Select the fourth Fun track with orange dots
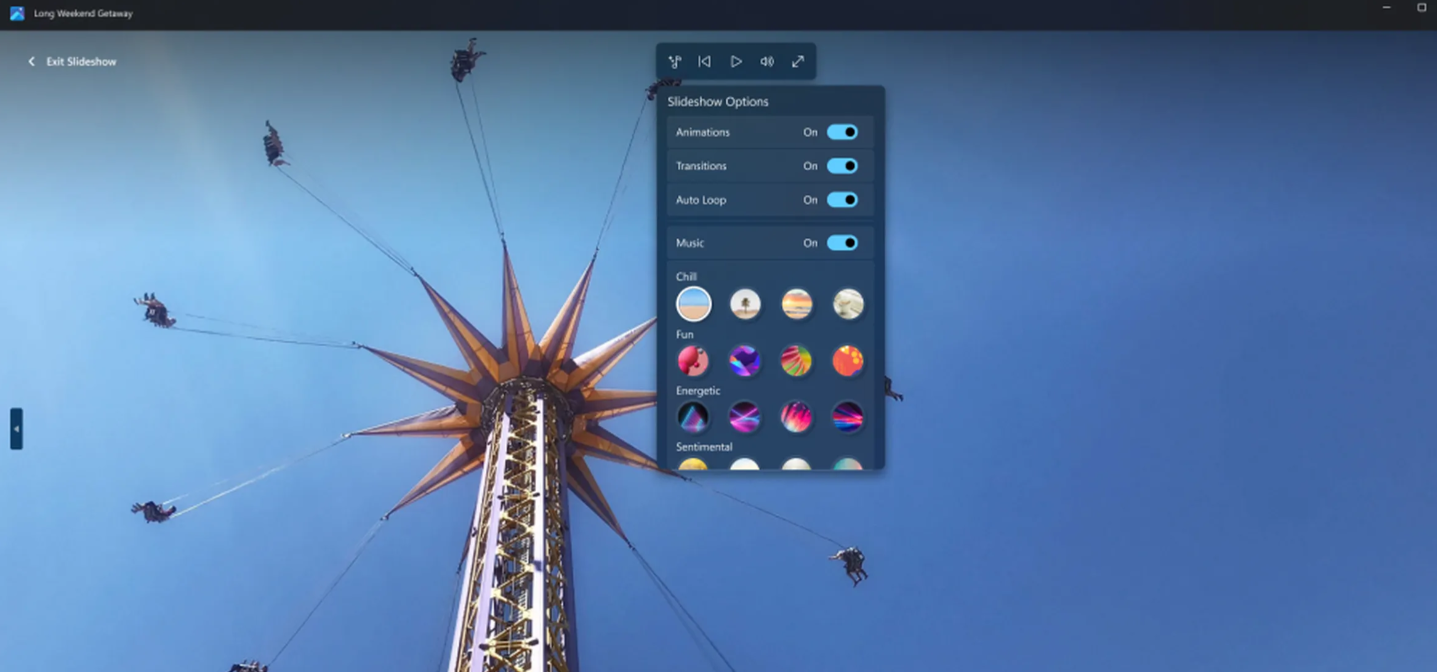Image resolution: width=1437 pixels, height=672 pixels. (848, 361)
